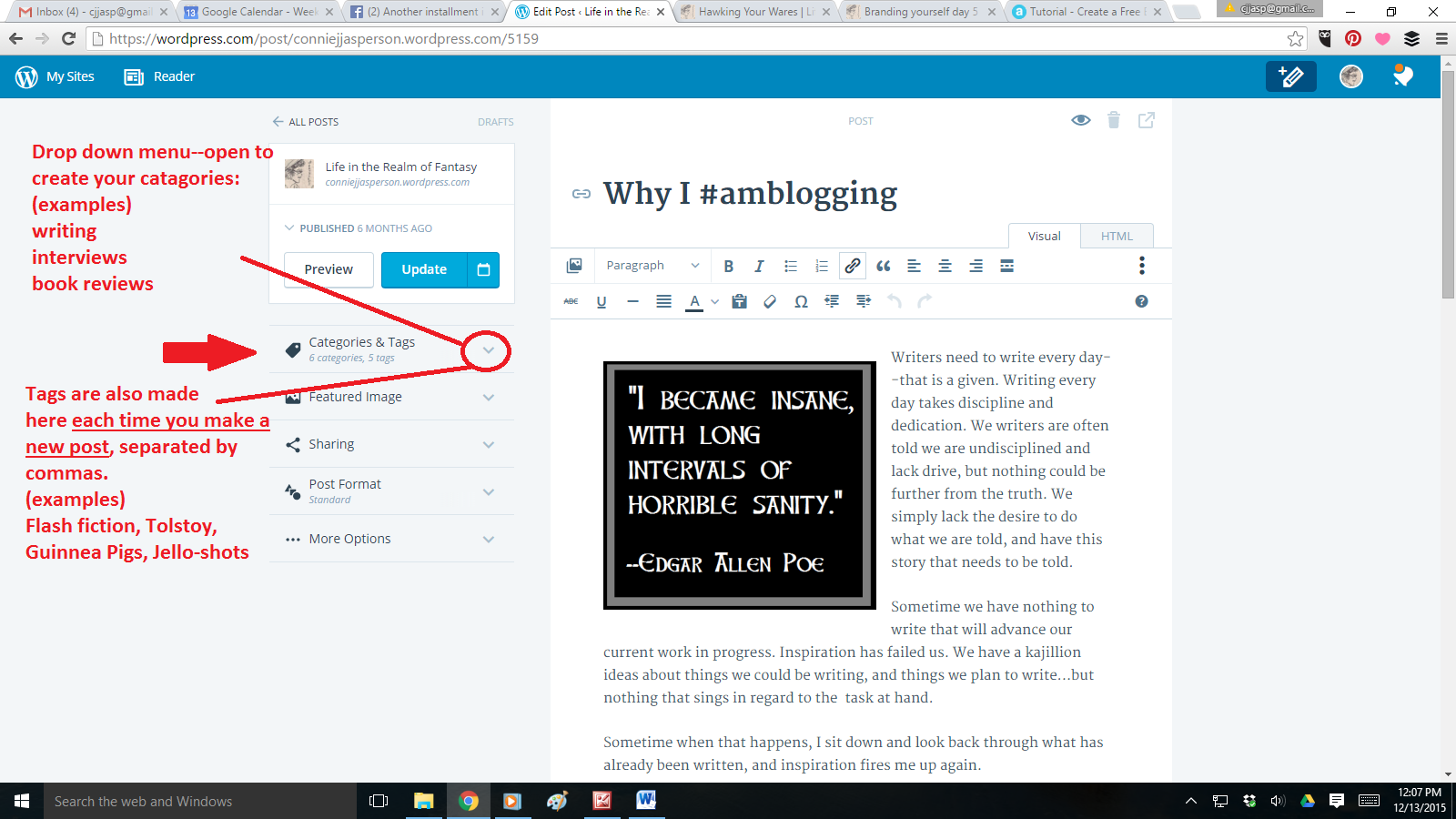1456x819 pixels.
Task: Click the insert link chain icon
Action: click(x=852, y=266)
